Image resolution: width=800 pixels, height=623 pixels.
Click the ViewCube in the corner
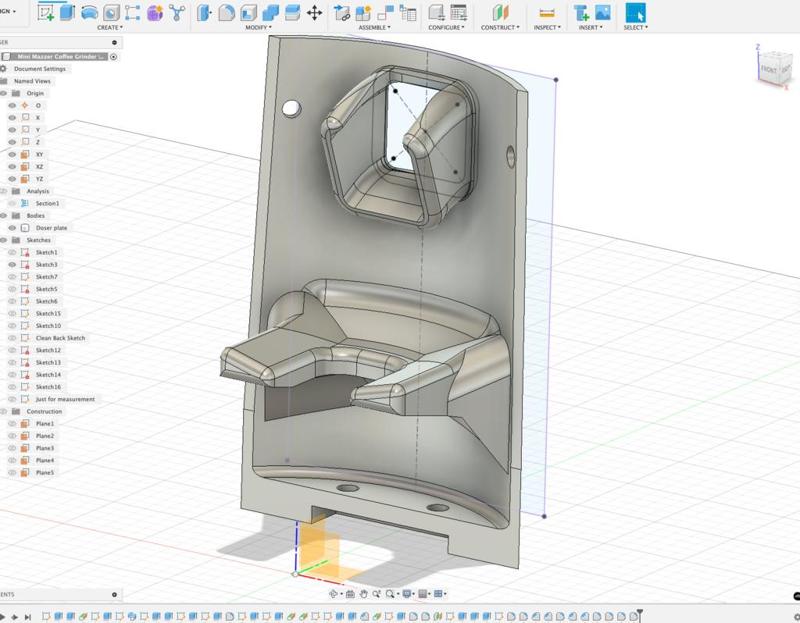pyautogui.click(x=772, y=68)
